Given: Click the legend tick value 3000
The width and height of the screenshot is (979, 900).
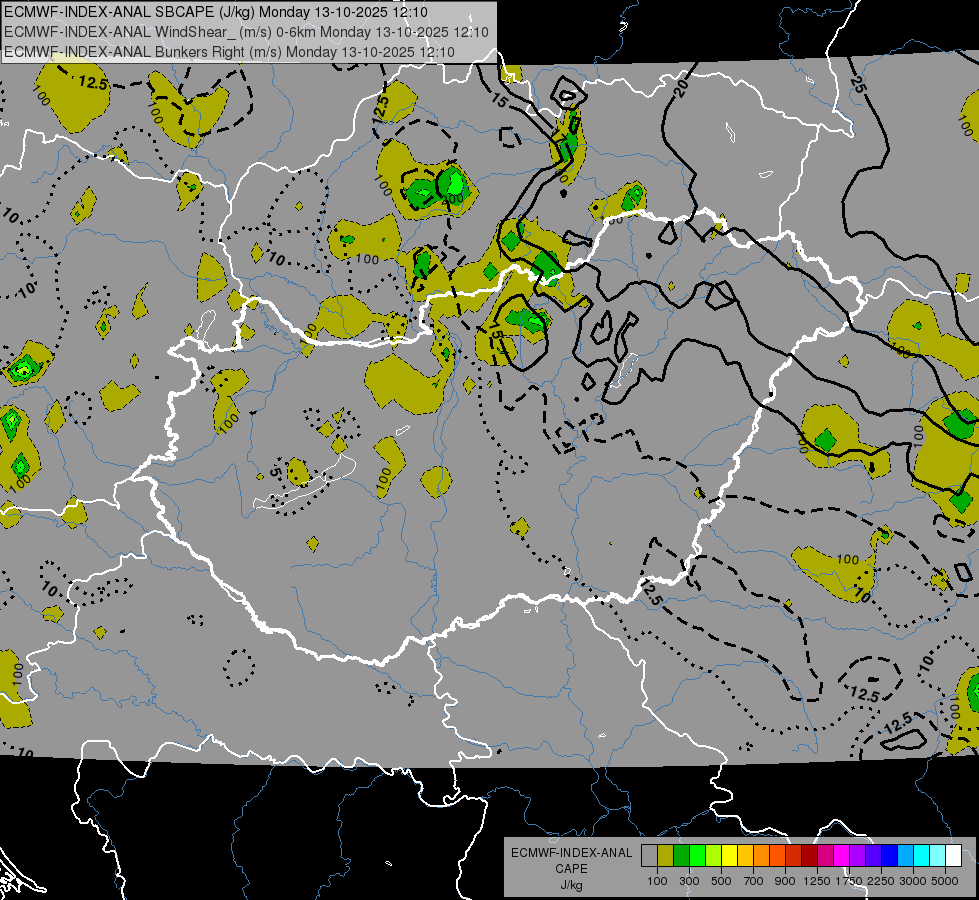Looking at the screenshot, I should [x=913, y=881].
